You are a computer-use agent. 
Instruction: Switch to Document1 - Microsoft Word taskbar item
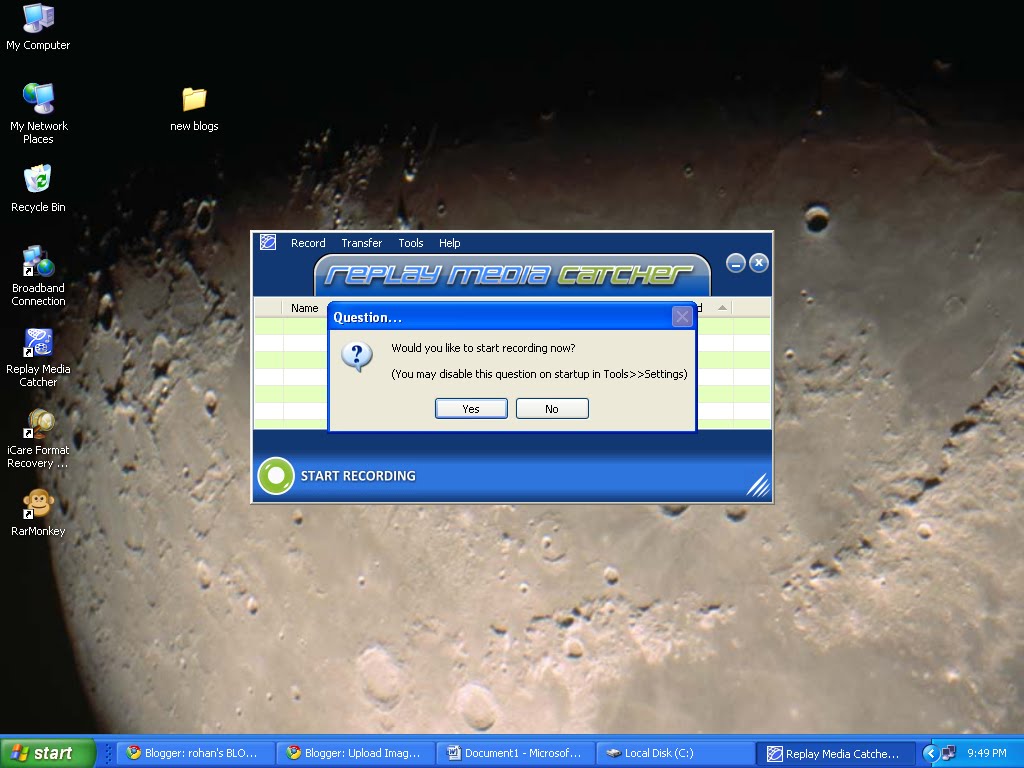click(515, 753)
